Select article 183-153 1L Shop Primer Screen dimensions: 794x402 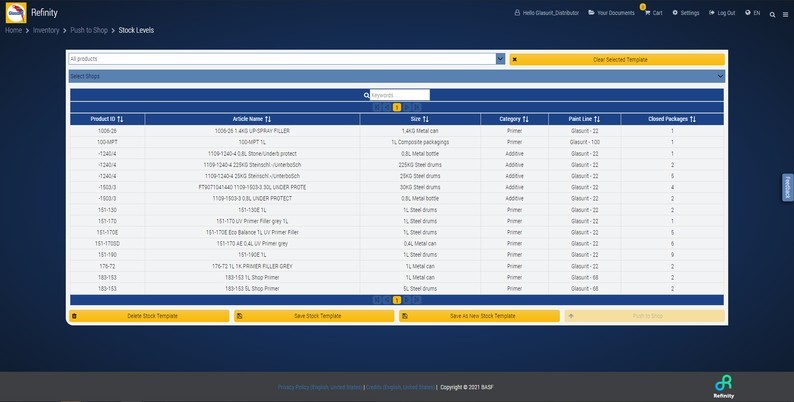click(x=252, y=277)
